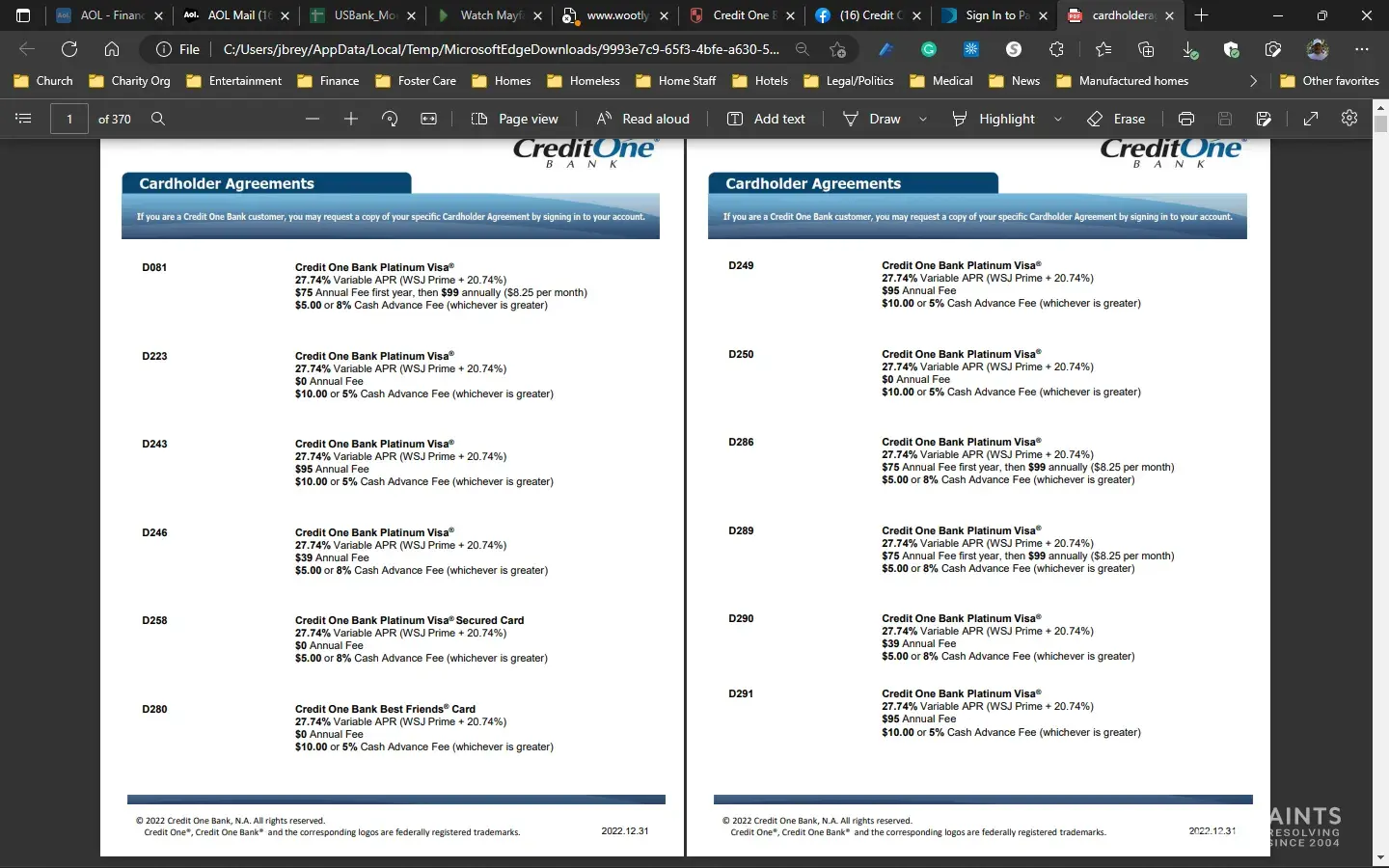Open the Extensions puzzle menu
1389x868 pixels.
coord(1056,49)
